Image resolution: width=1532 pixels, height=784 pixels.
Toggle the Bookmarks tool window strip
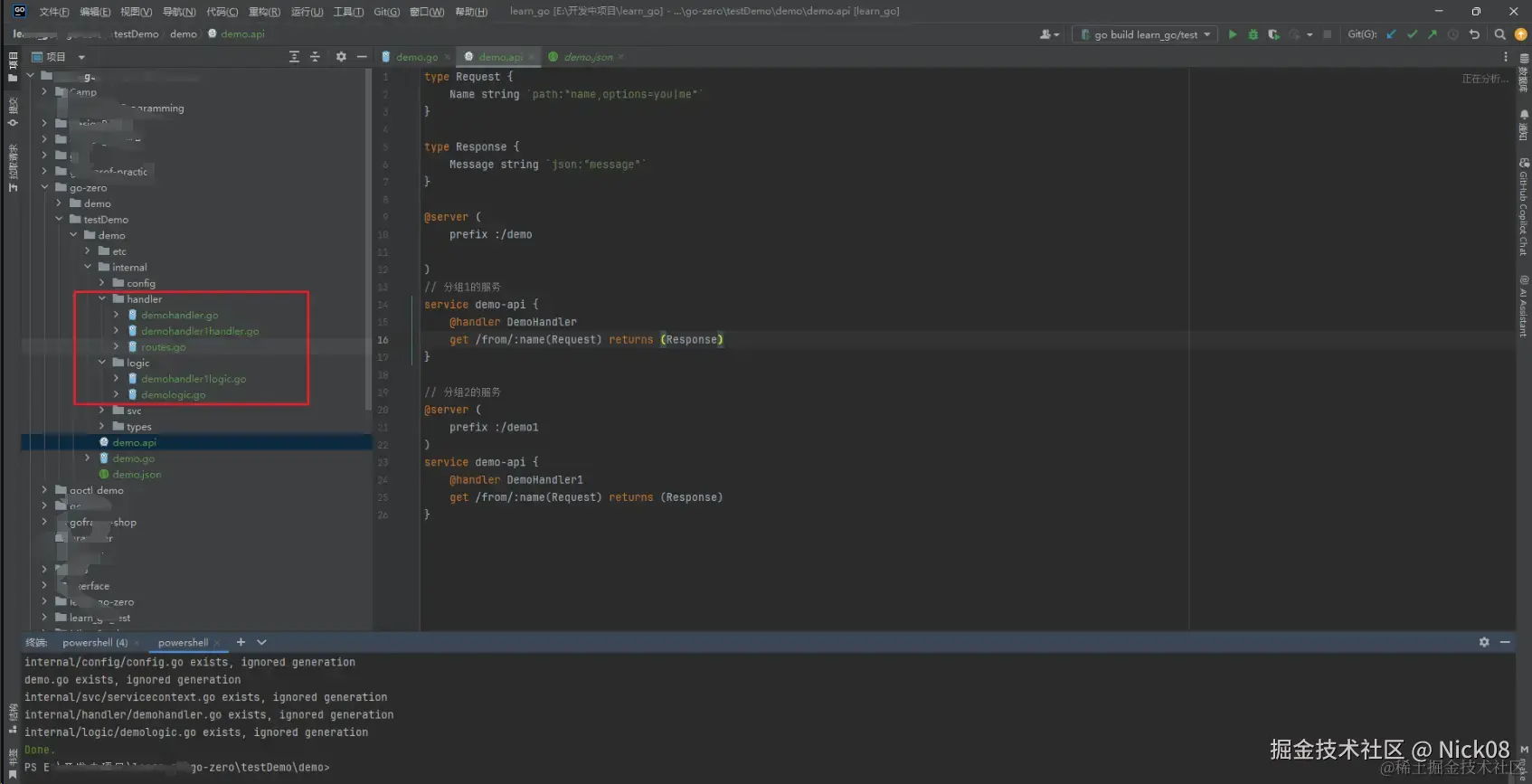(12, 764)
